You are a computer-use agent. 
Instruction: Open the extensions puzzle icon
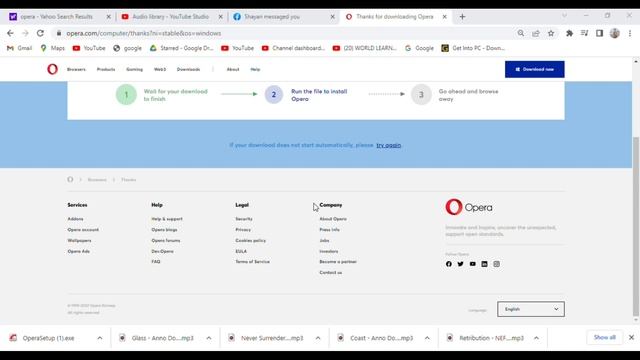point(569,33)
